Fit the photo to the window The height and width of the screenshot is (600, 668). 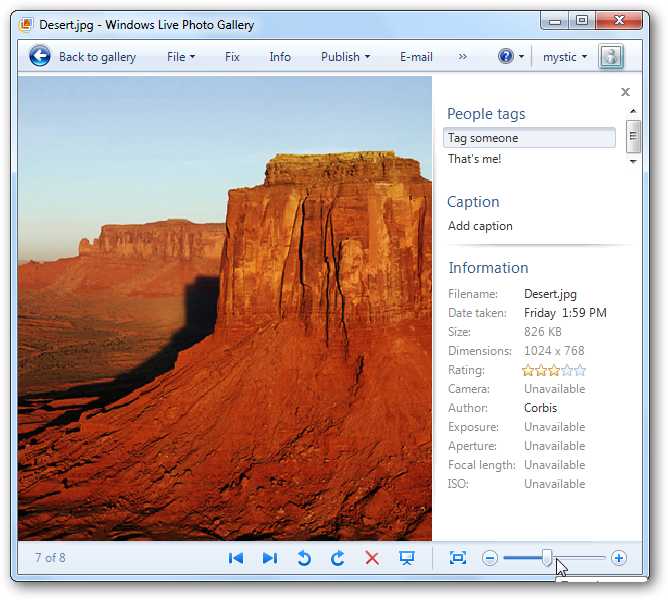click(458, 558)
